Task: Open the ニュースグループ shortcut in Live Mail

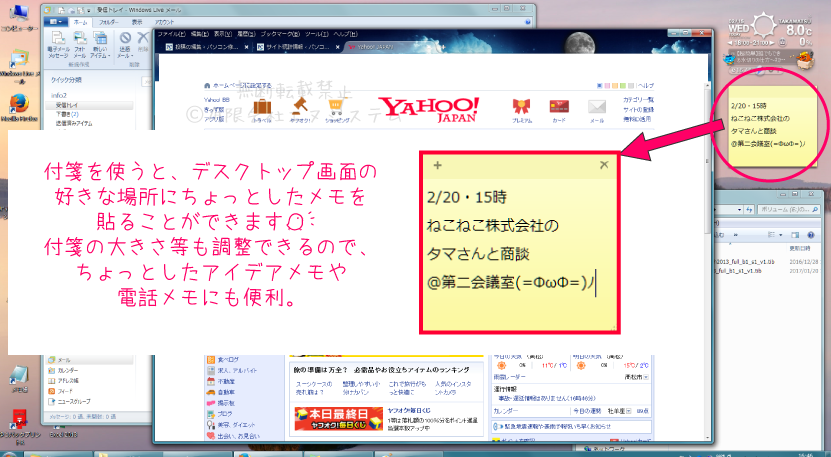Action: pos(69,401)
